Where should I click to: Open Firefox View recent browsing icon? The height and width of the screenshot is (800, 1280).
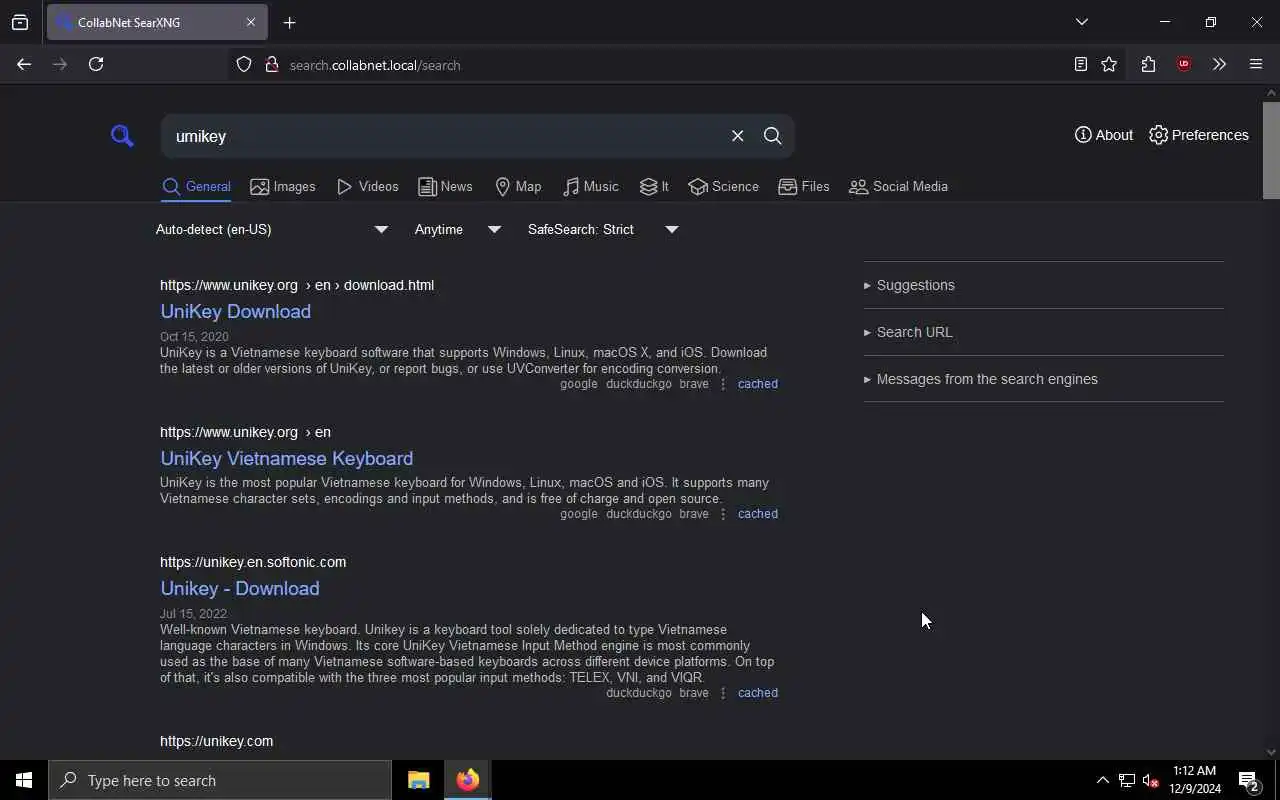click(x=20, y=22)
